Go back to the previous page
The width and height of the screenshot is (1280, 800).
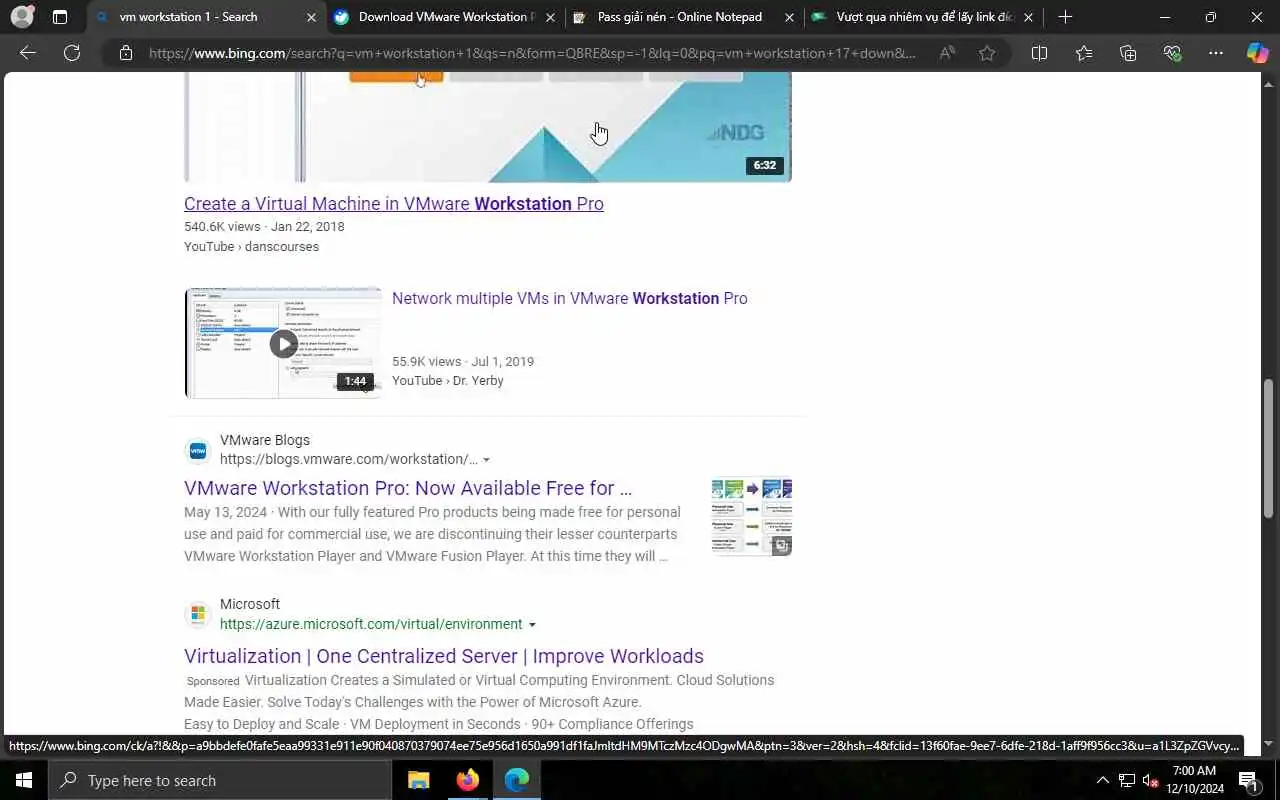(x=28, y=53)
